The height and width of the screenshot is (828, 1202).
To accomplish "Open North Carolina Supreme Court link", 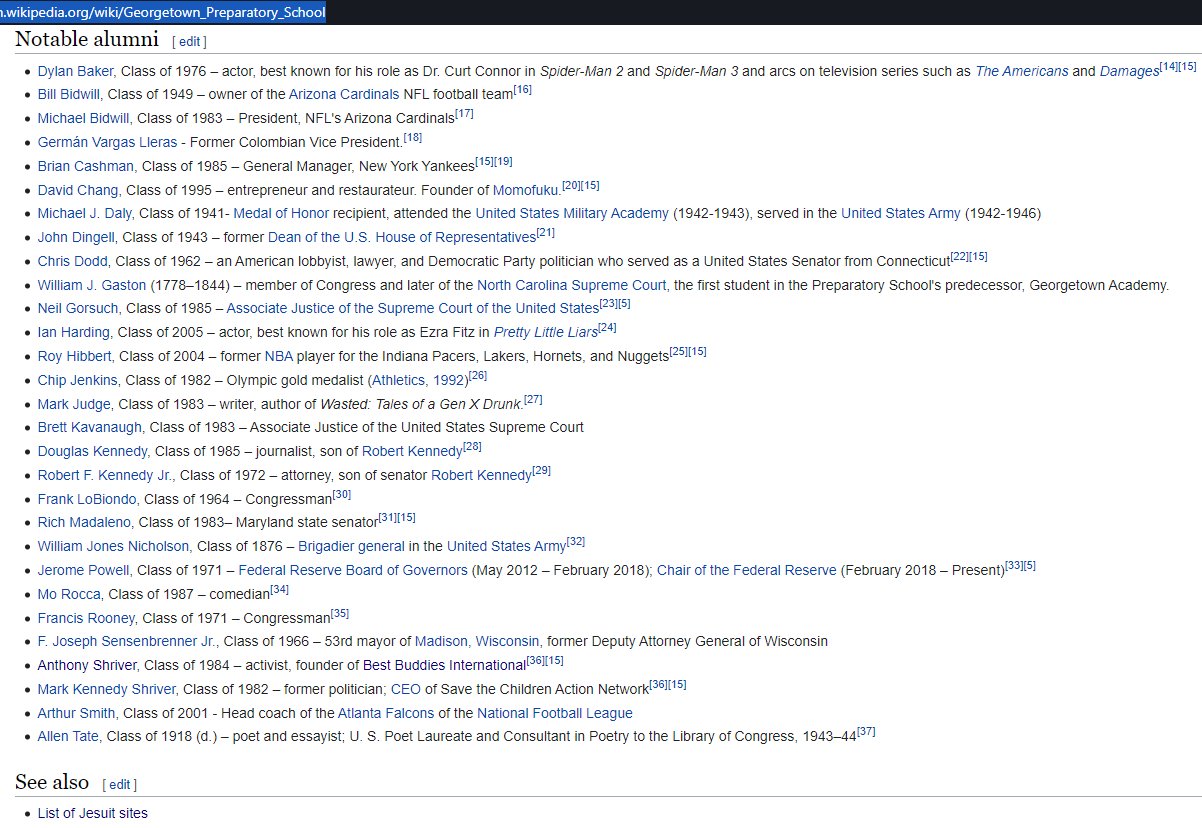I will click(572, 285).
